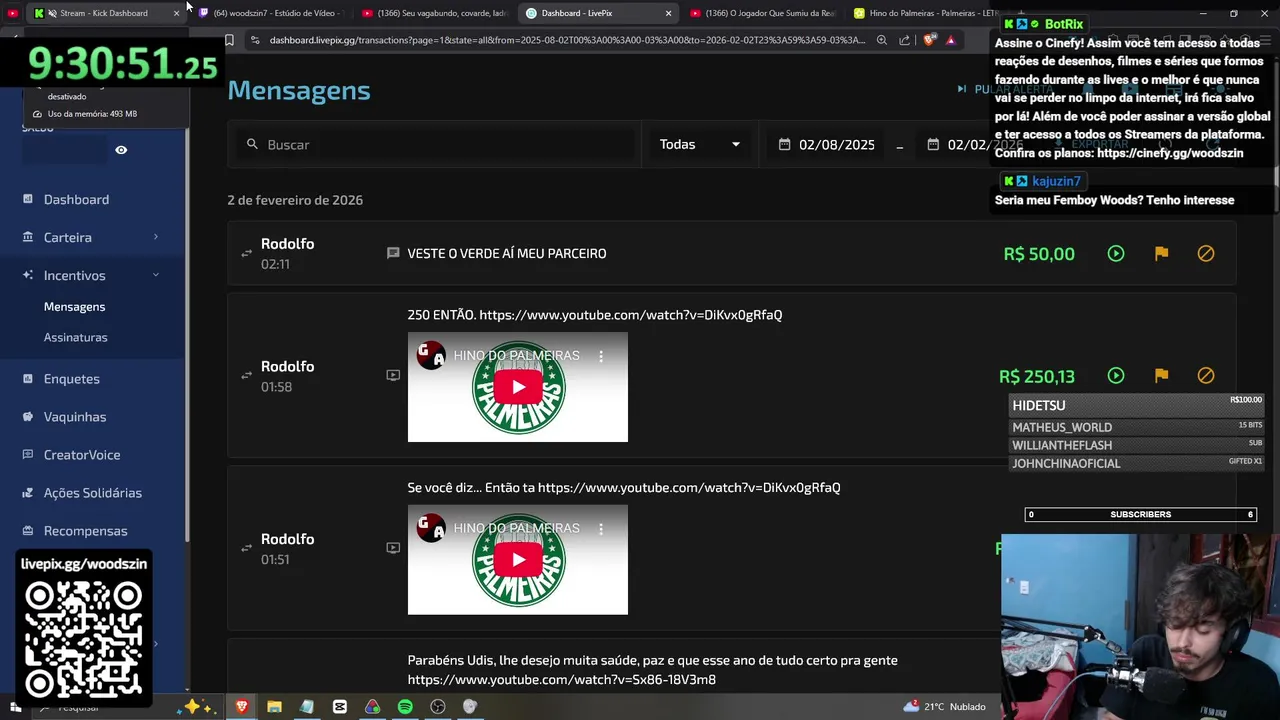Open Vaquinhas section
Screen dimensions: 1280x720
[74, 417]
